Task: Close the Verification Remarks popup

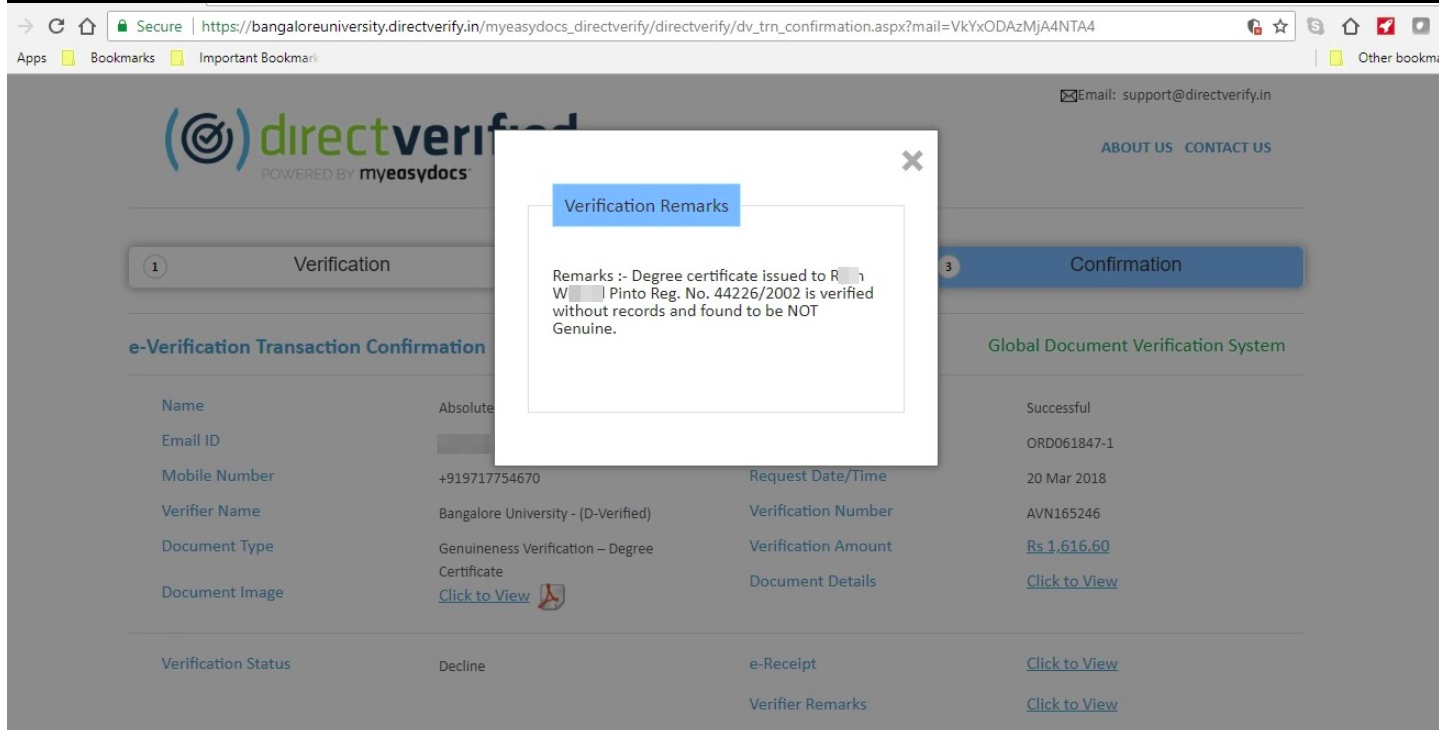Action: click(911, 161)
